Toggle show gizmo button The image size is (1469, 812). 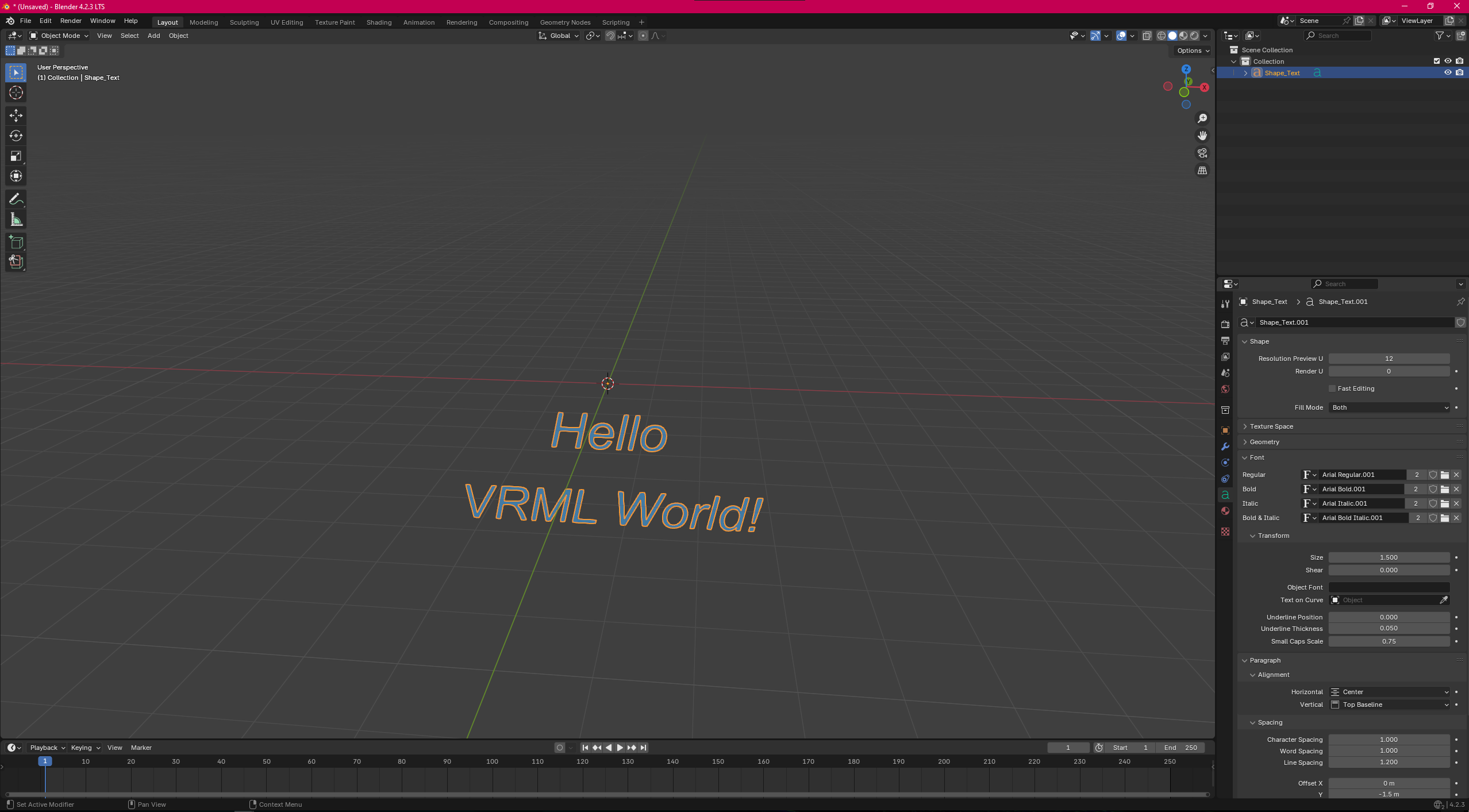1095,36
